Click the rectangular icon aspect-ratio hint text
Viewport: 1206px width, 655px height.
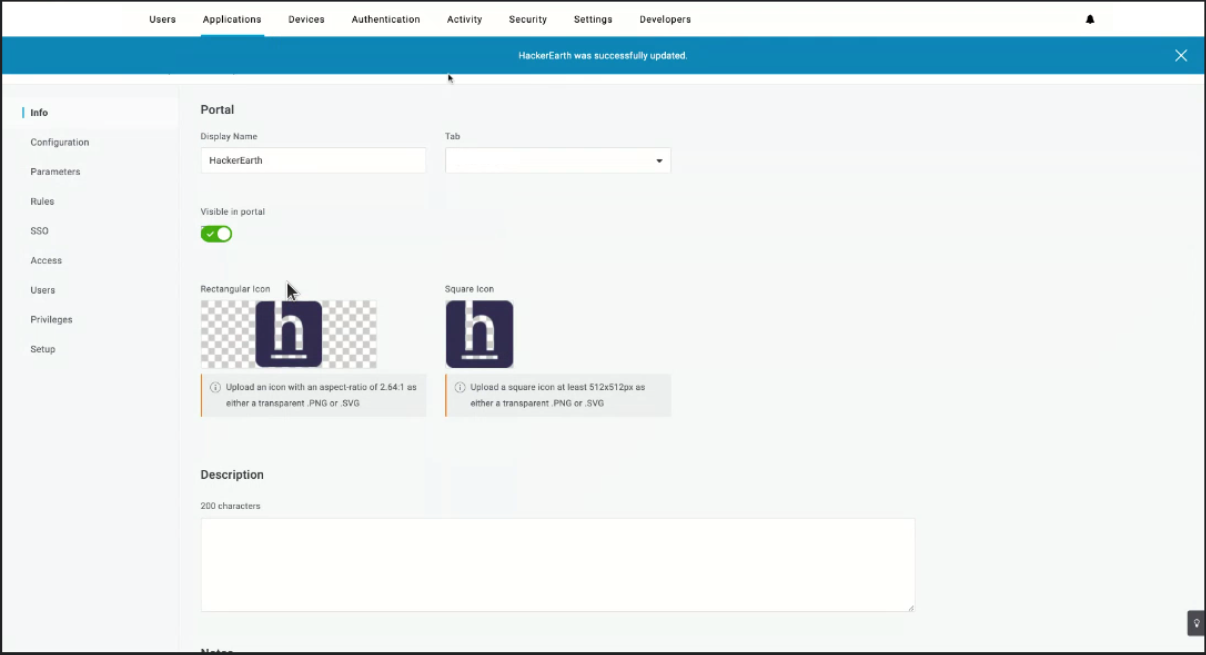pos(320,395)
